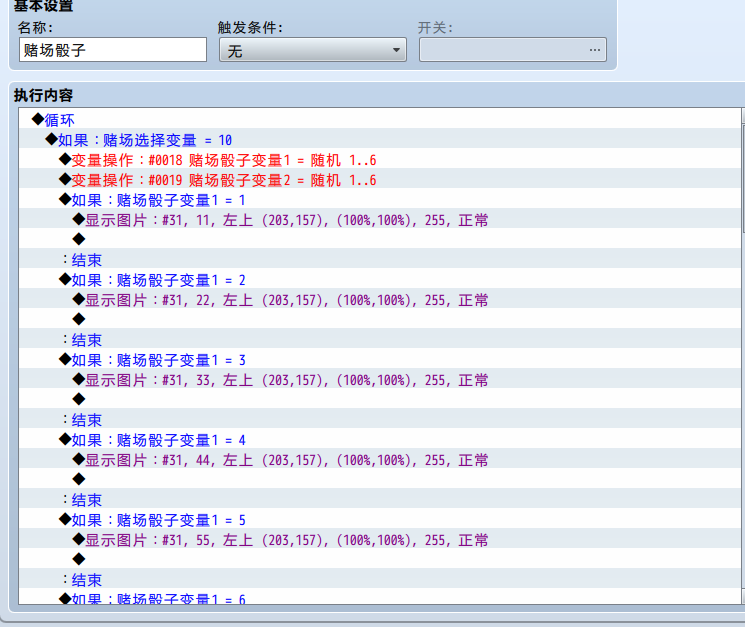This screenshot has width=745, height=627.
Task: Select the empty line below 显示图片 #31, 11
Action: pyautogui.click(x=380, y=239)
